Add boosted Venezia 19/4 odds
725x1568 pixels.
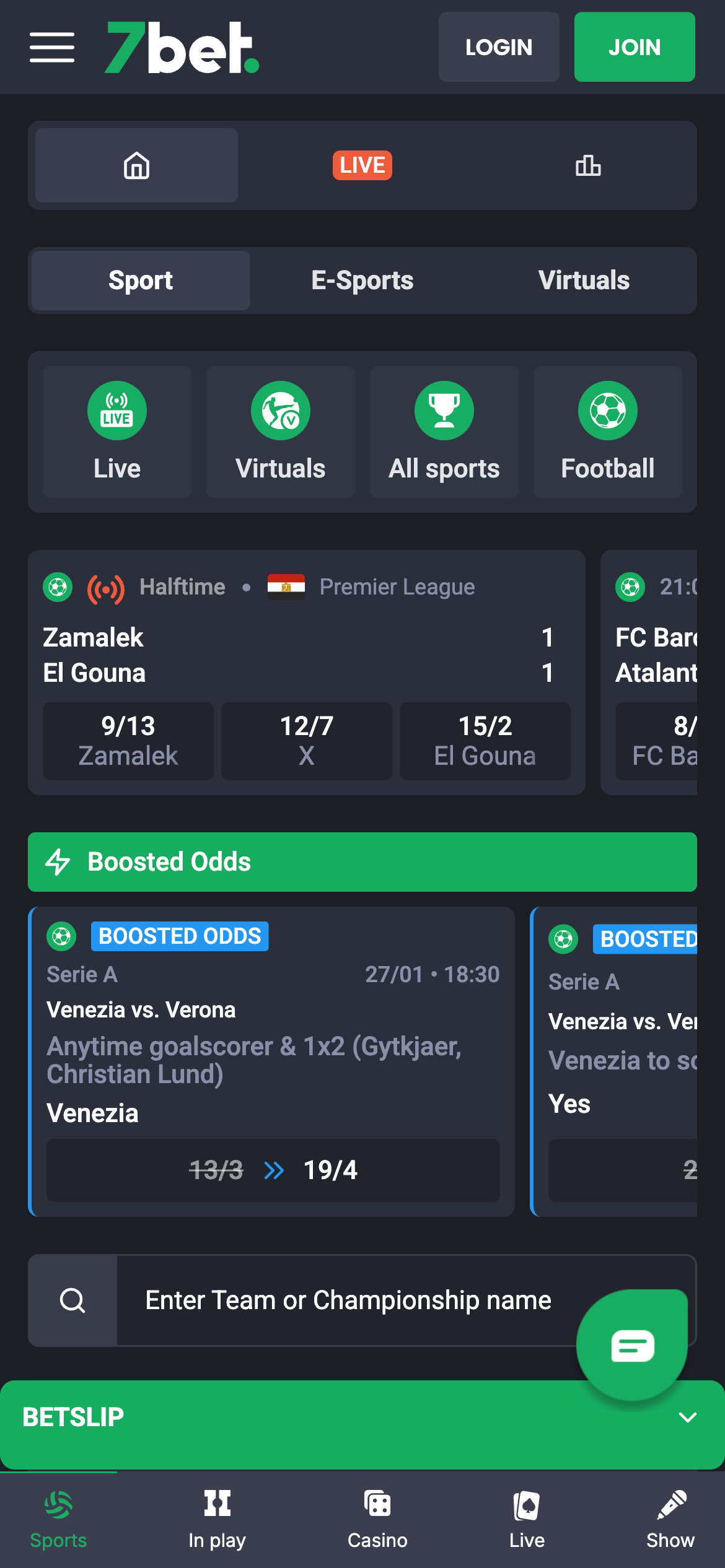tap(273, 1170)
